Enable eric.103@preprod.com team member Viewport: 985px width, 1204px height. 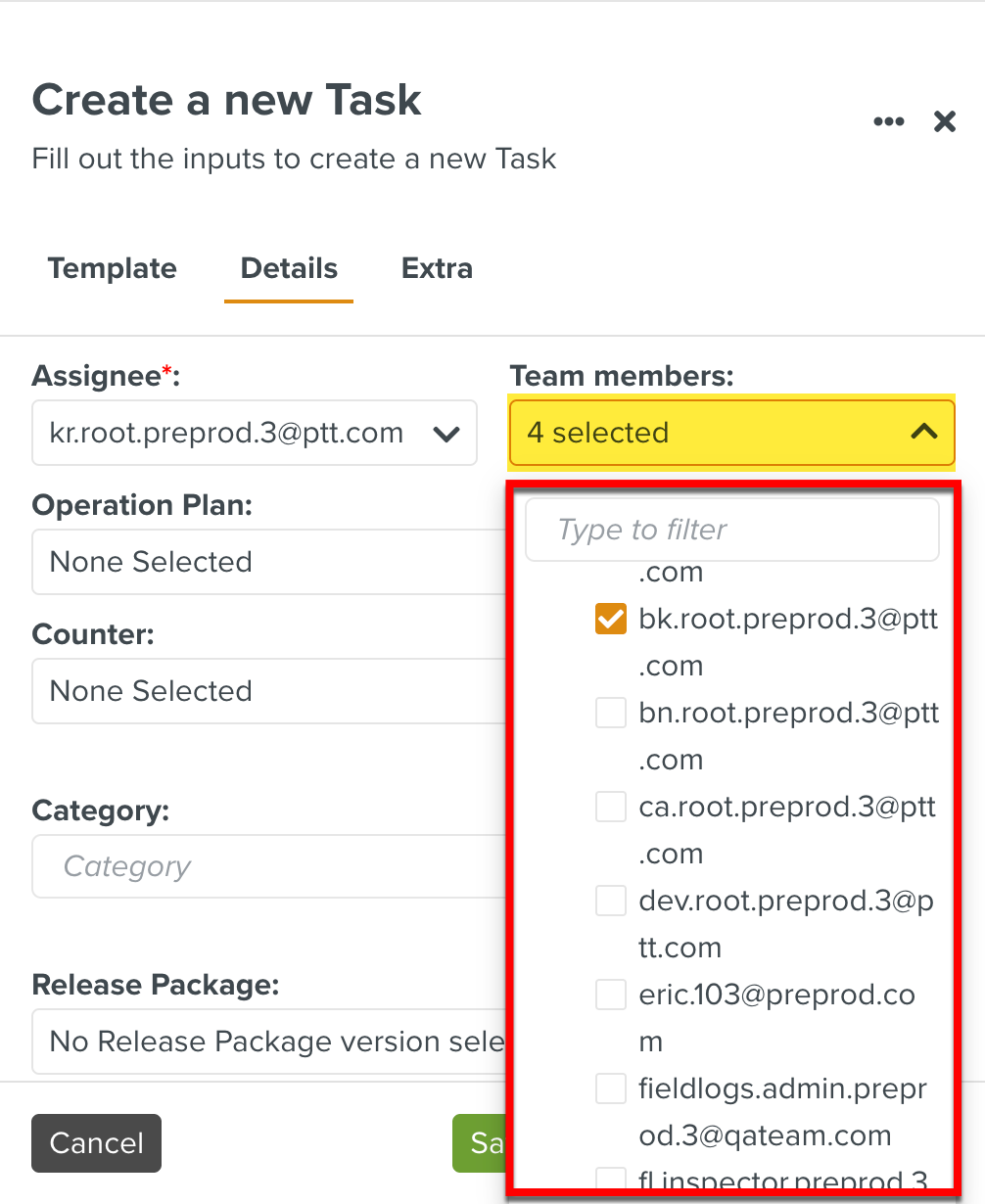point(611,996)
